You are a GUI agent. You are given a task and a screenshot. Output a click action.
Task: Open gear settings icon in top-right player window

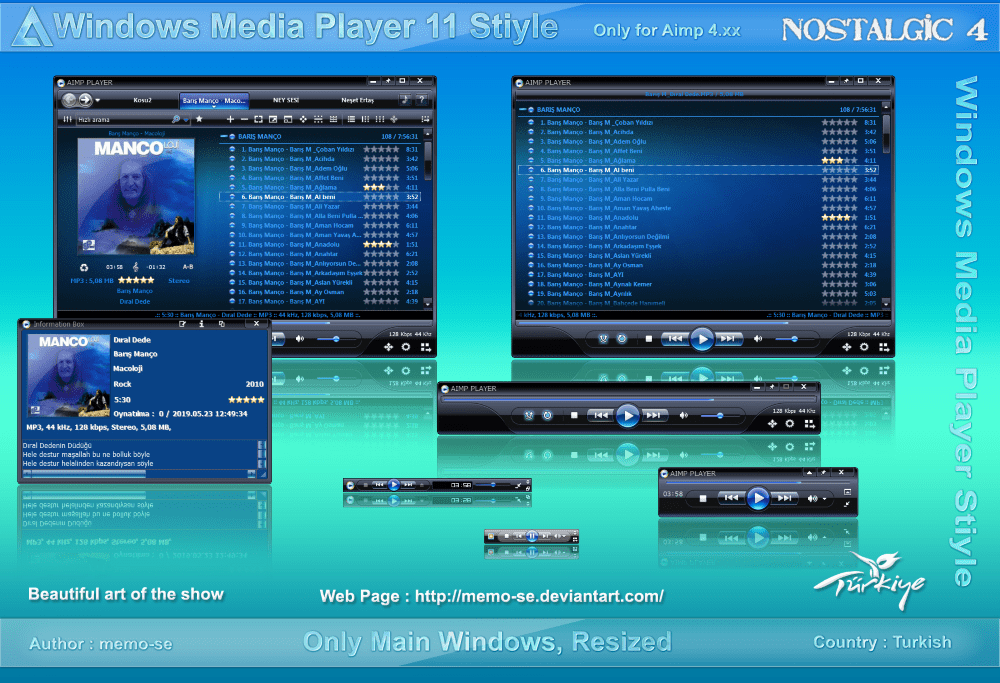[x=864, y=347]
